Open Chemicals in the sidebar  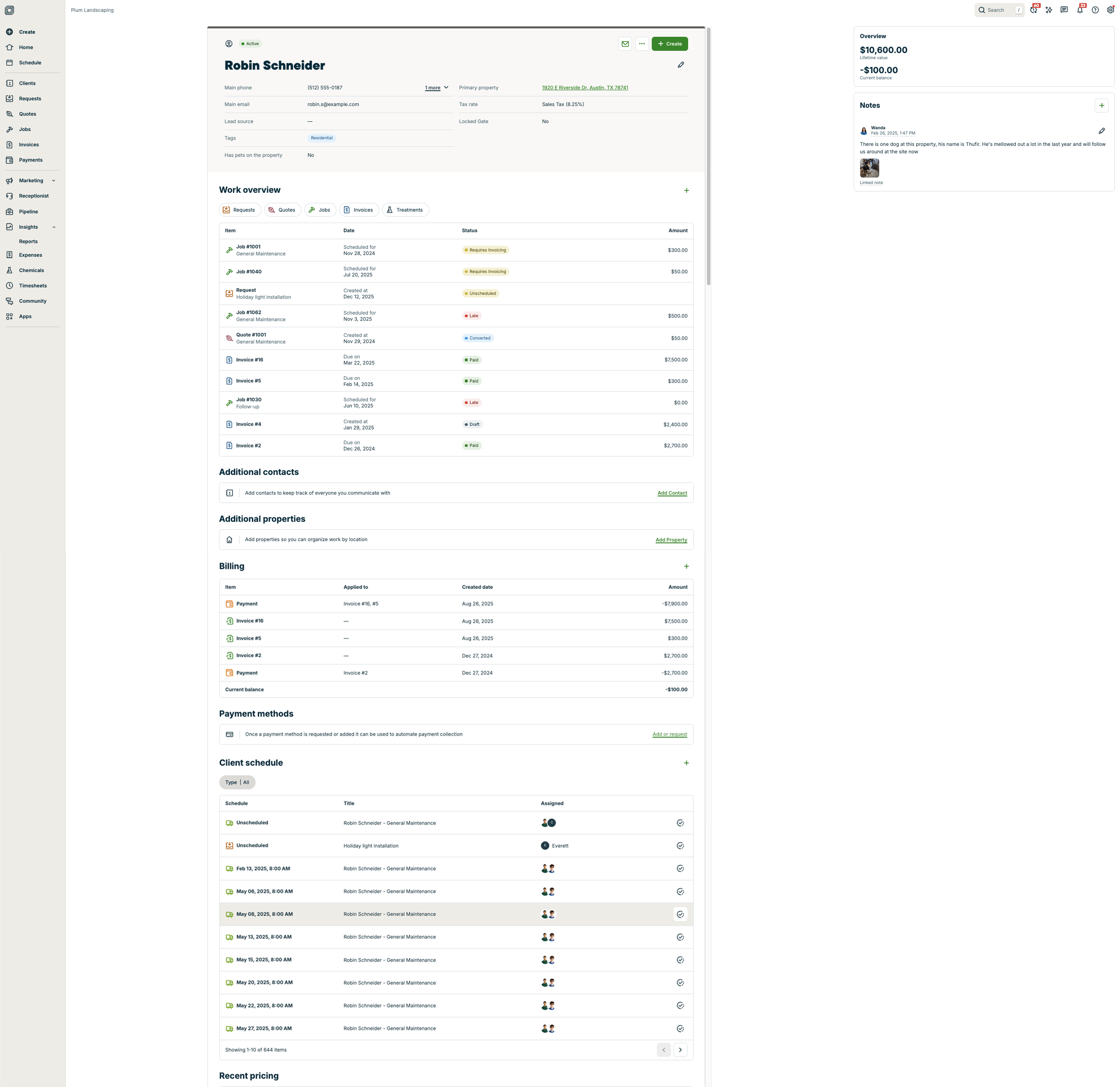click(x=31, y=270)
